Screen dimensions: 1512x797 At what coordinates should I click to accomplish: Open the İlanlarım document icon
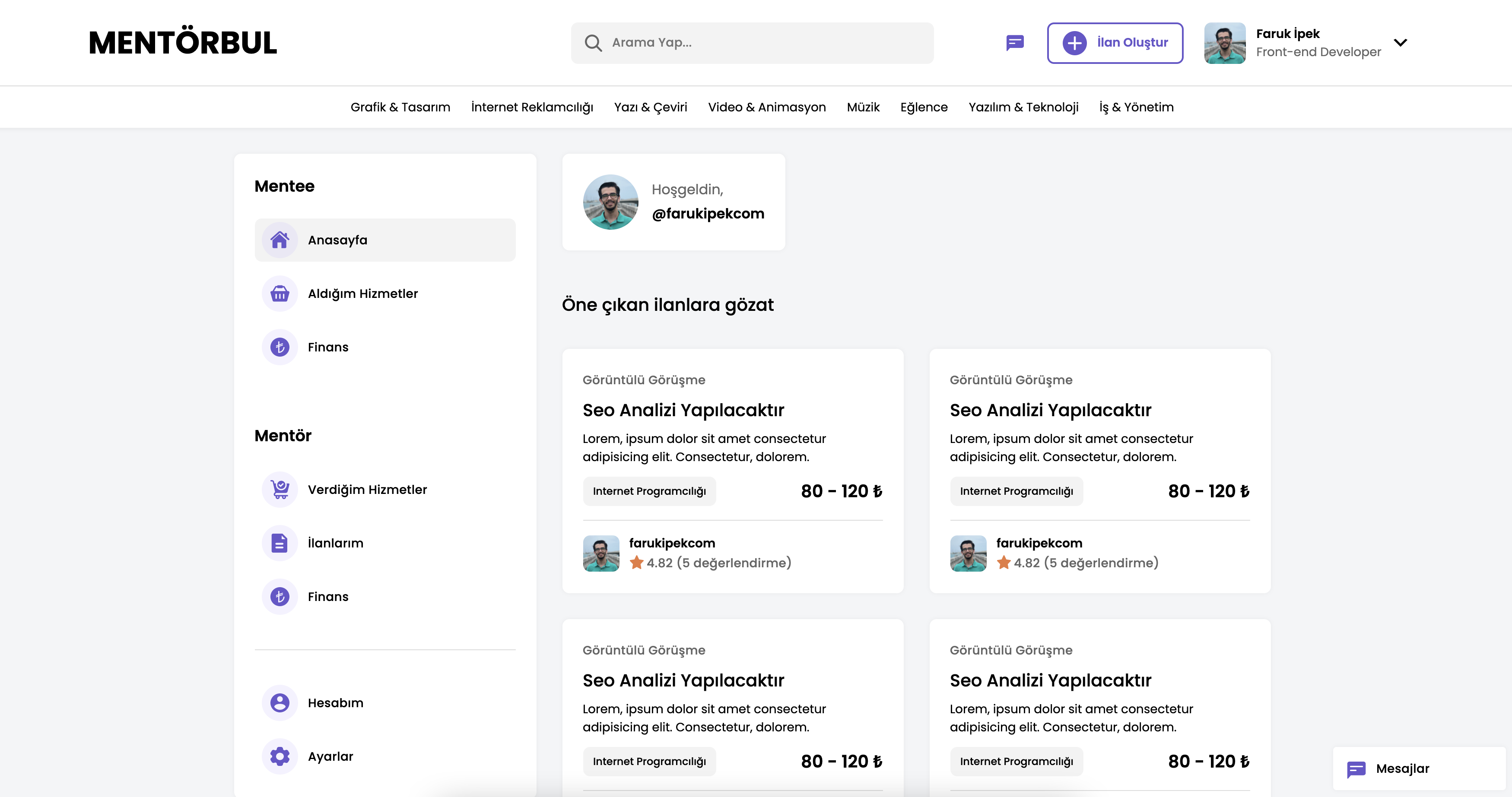(280, 543)
